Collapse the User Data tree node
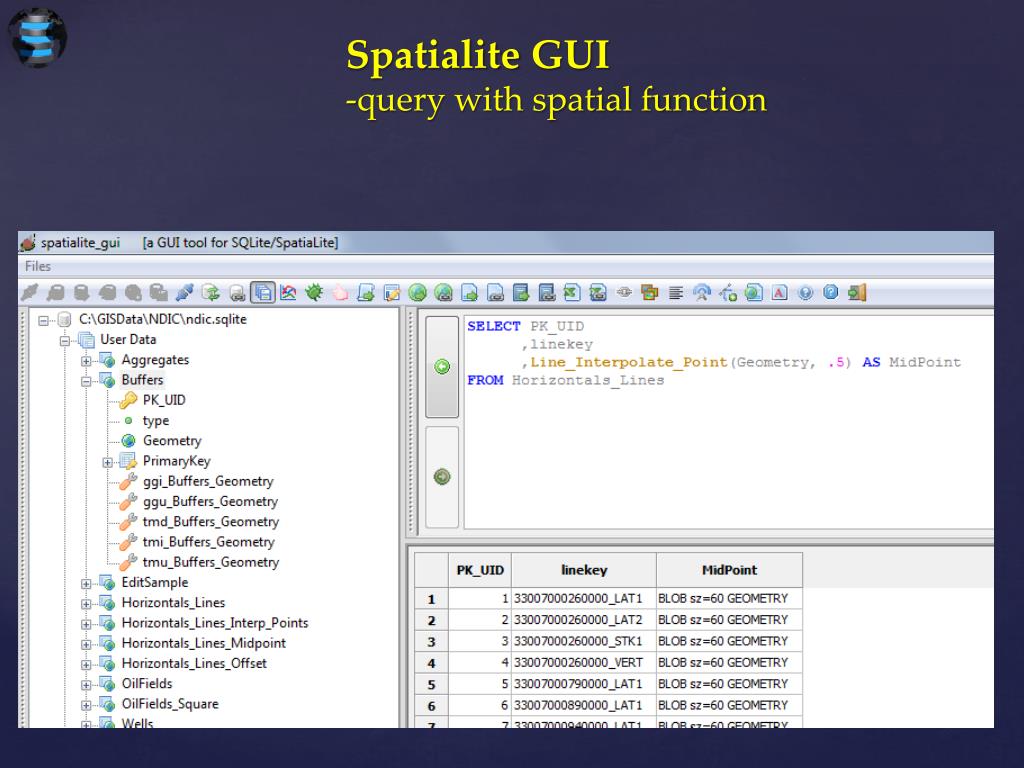Image resolution: width=1024 pixels, height=768 pixels. (x=65, y=340)
